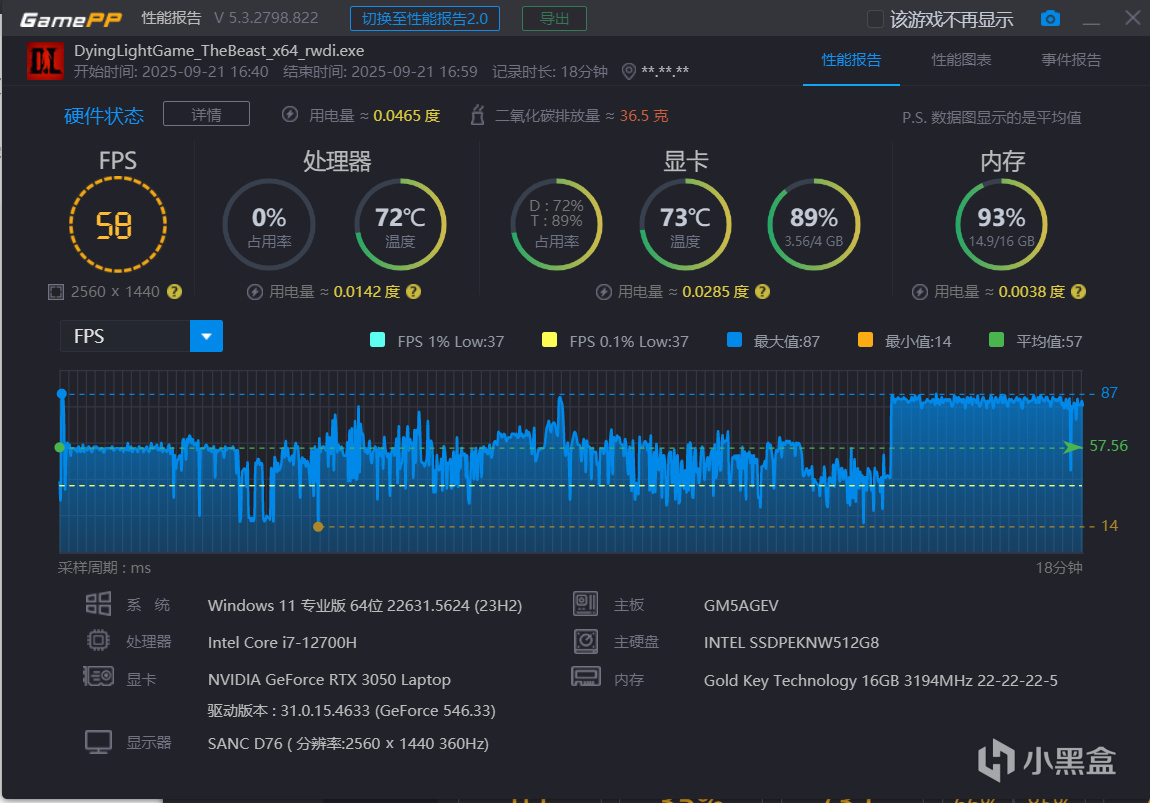Click 切换至性能报告2.0 button
This screenshot has height=803, width=1150.
coord(425,18)
